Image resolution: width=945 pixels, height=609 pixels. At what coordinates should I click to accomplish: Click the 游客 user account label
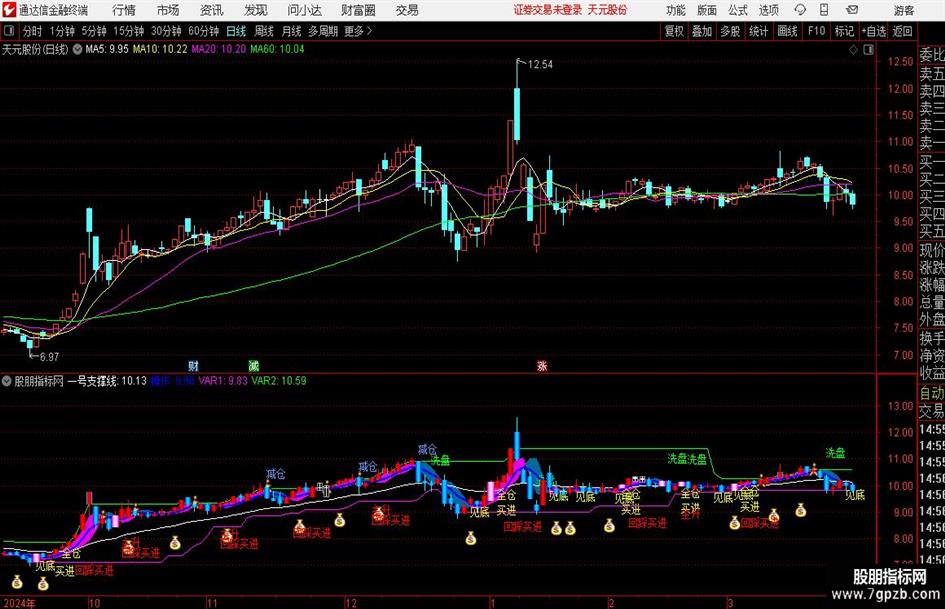tap(904, 10)
